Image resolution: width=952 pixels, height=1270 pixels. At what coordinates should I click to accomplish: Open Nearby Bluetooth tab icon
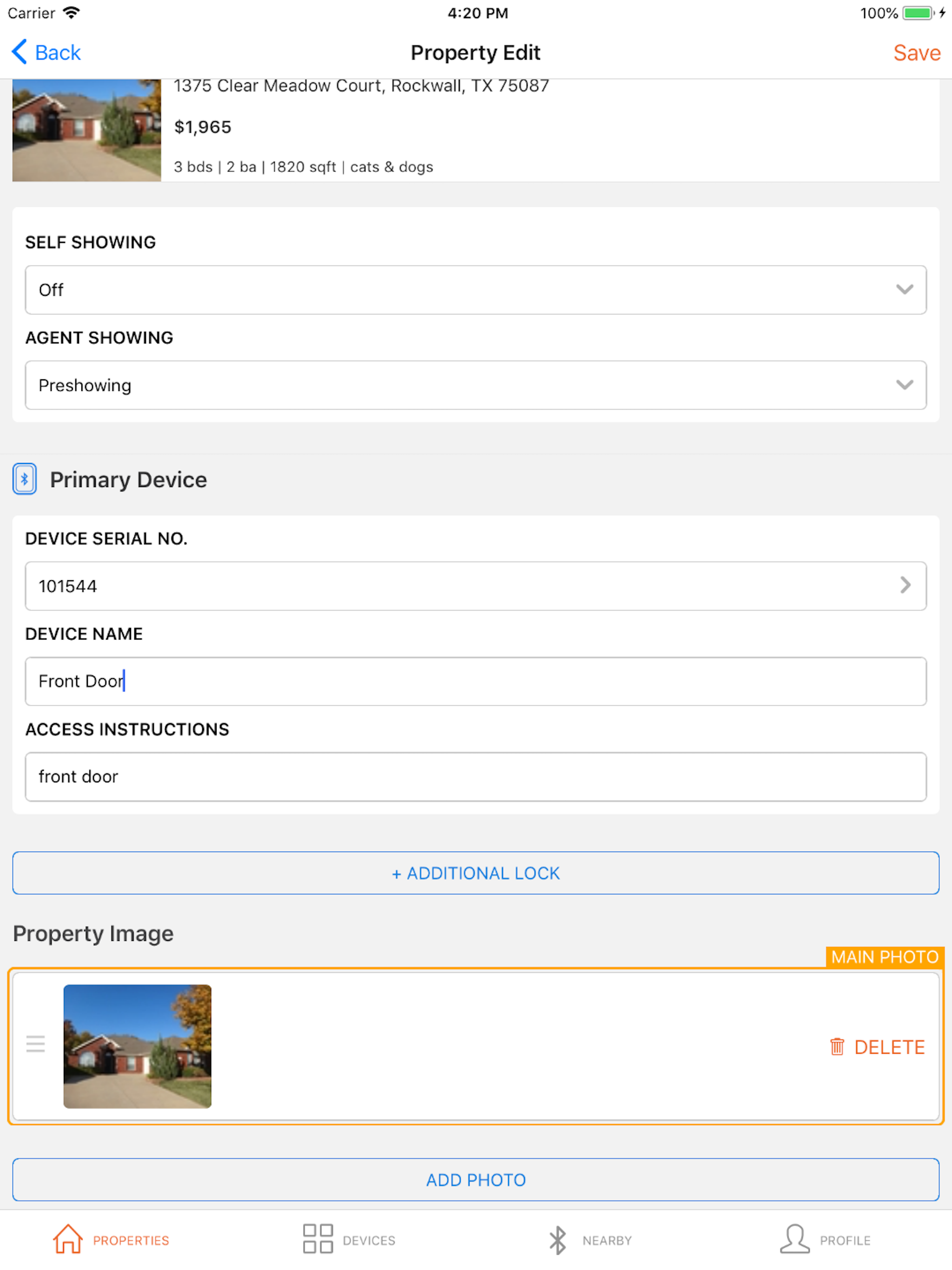(x=557, y=1240)
